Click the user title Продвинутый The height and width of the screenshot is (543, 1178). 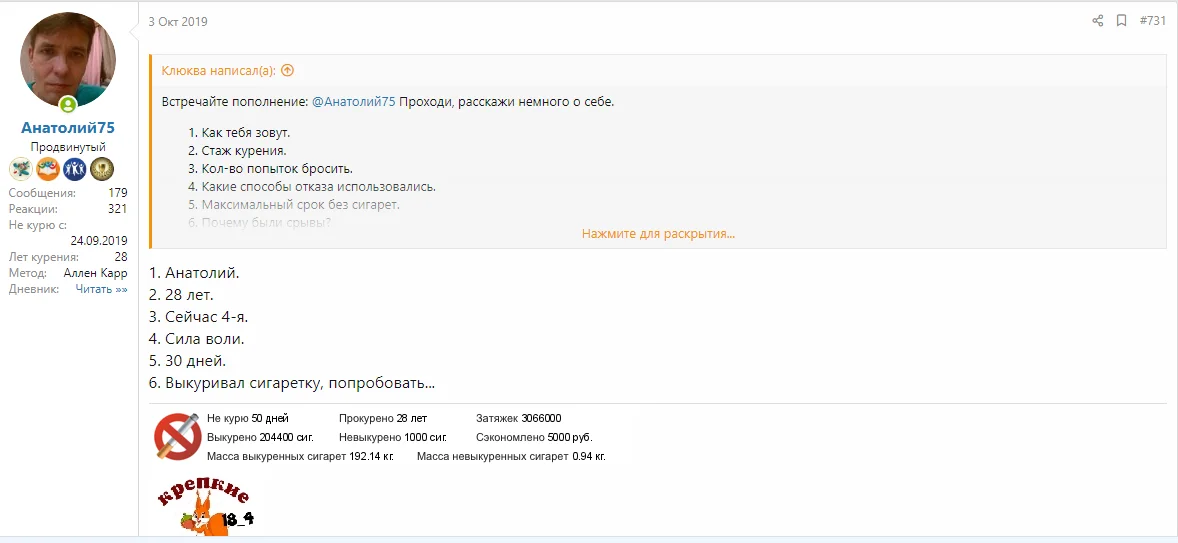click(68, 147)
